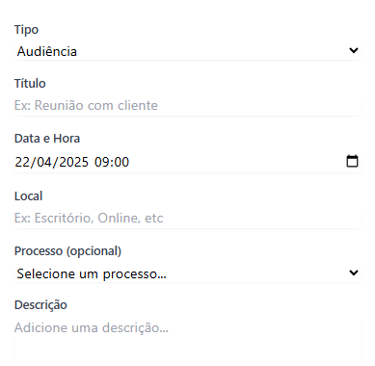Open the 'Selecione um processo...' combo box
This screenshot has height=366, width=375.
point(188,273)
